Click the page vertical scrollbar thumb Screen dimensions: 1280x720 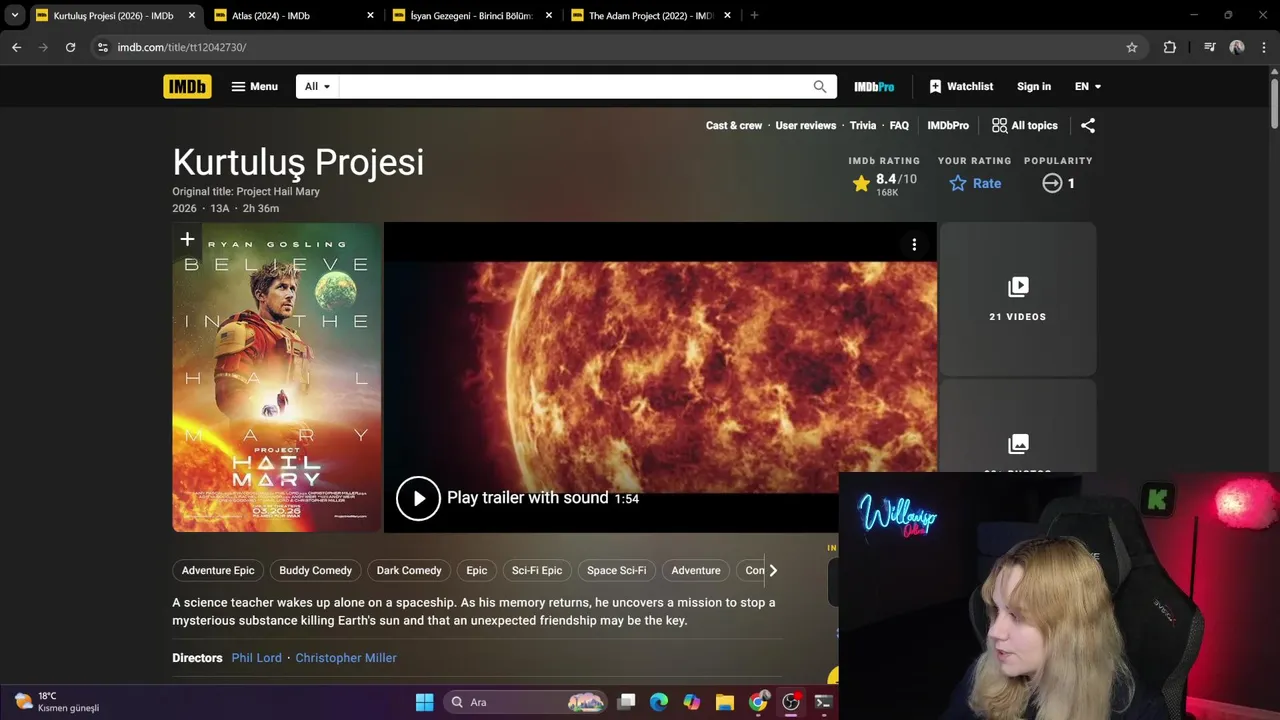pyautogui.click(x=1275, y=102)
